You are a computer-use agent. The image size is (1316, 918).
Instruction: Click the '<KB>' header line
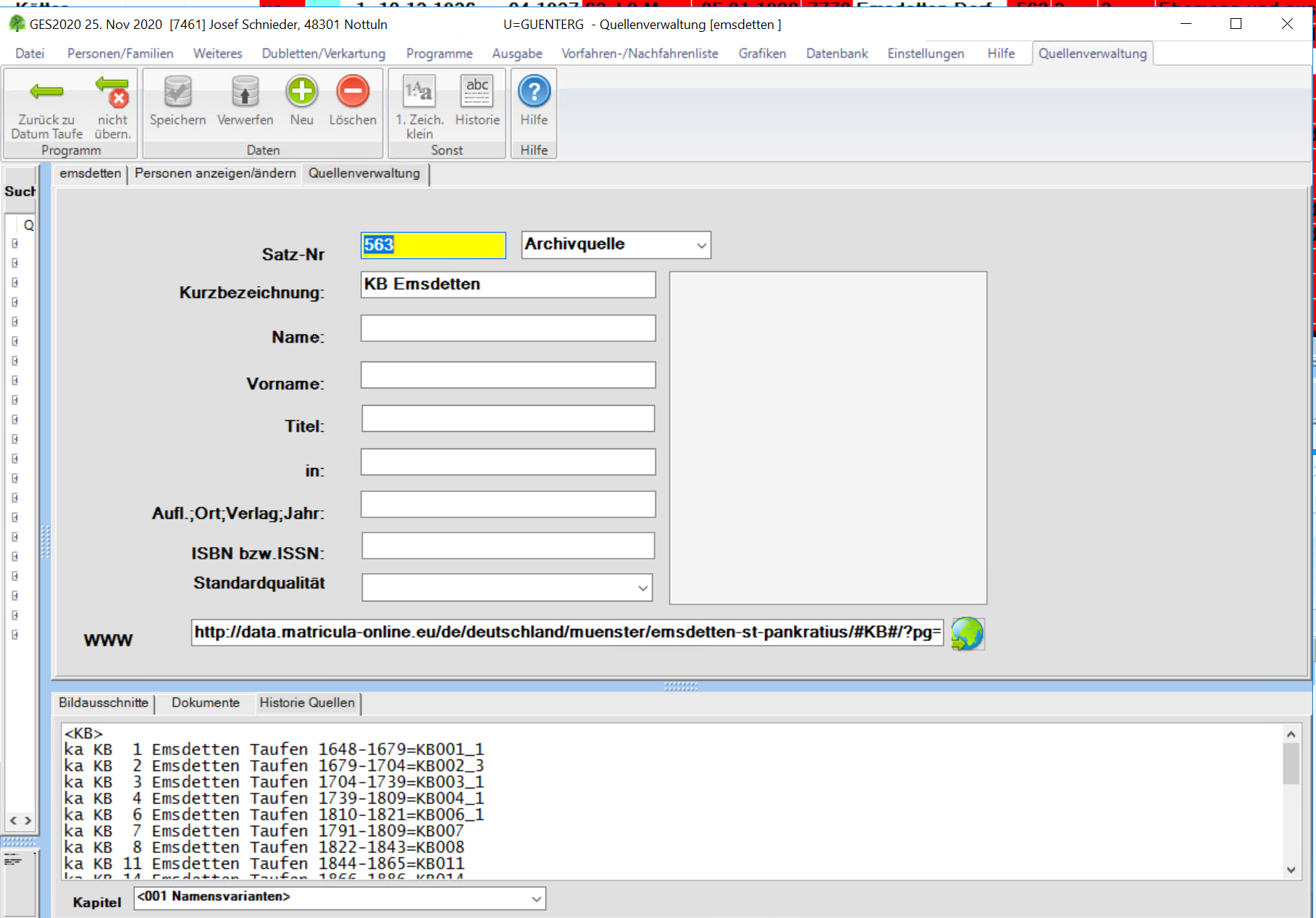(x=84, y=733)
